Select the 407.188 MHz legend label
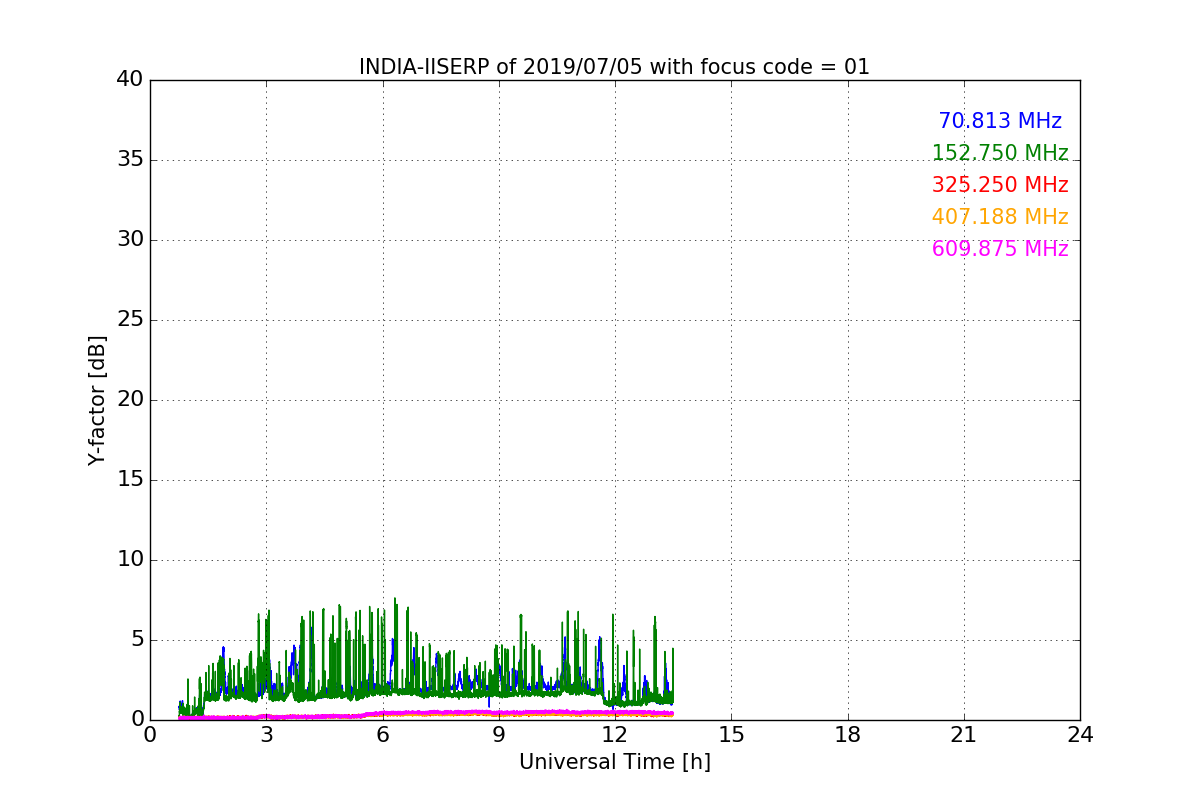1200x800 pixels. click(x=1000, y=217)
